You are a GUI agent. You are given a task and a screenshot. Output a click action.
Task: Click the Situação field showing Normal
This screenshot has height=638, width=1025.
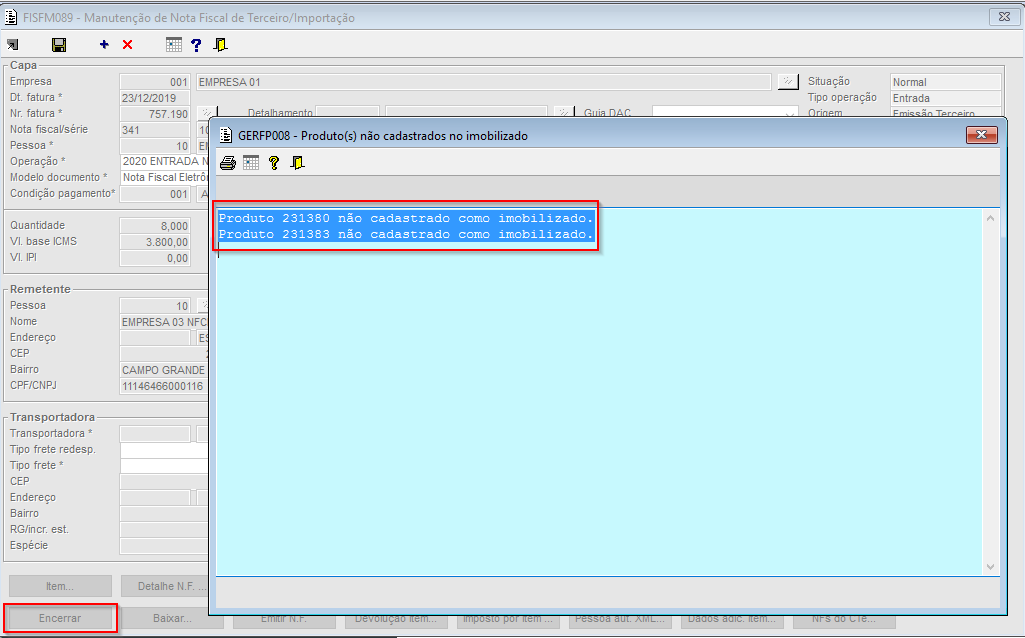tap(945, 82)
